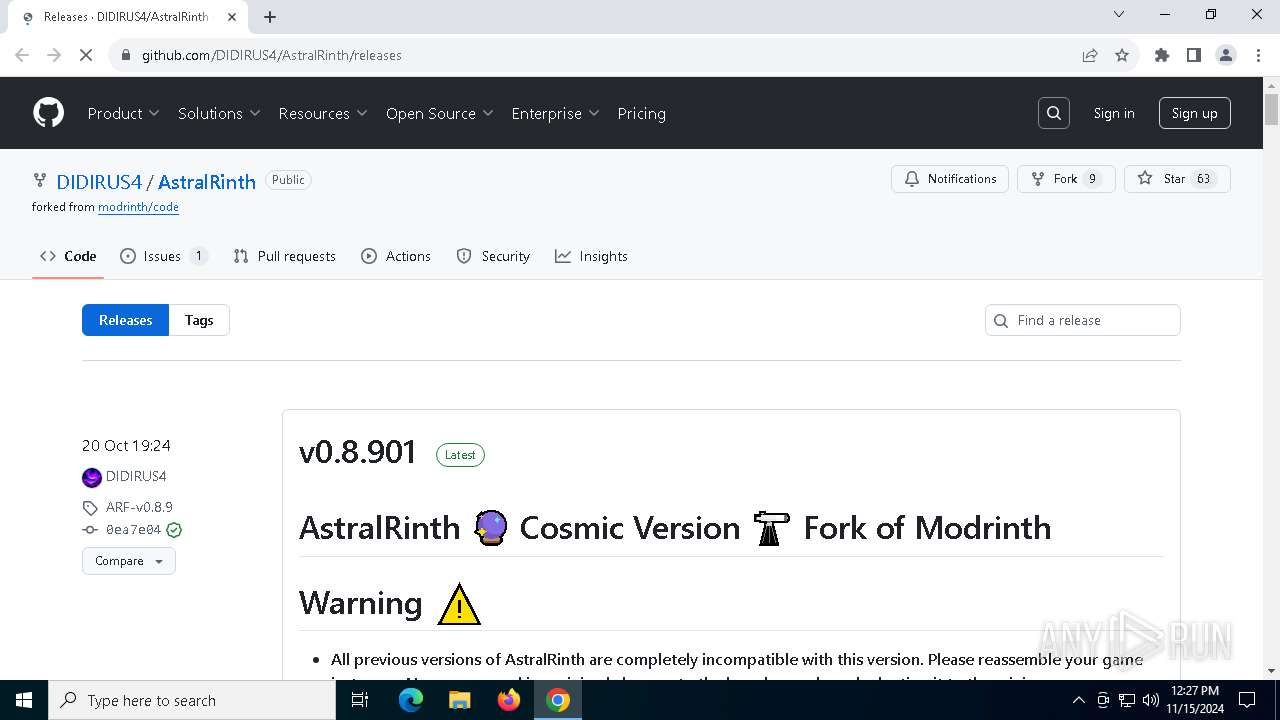Open the AstralRinth repository link
The width and height of the screenshot is (1280, 720).
(x=207, y=182)
